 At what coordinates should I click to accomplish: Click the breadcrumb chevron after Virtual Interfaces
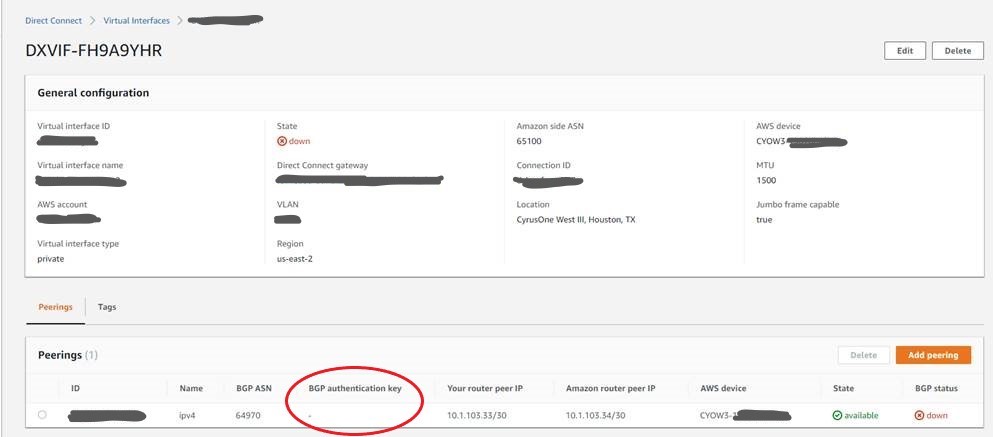pyautogui.click(x=180, y=20)
